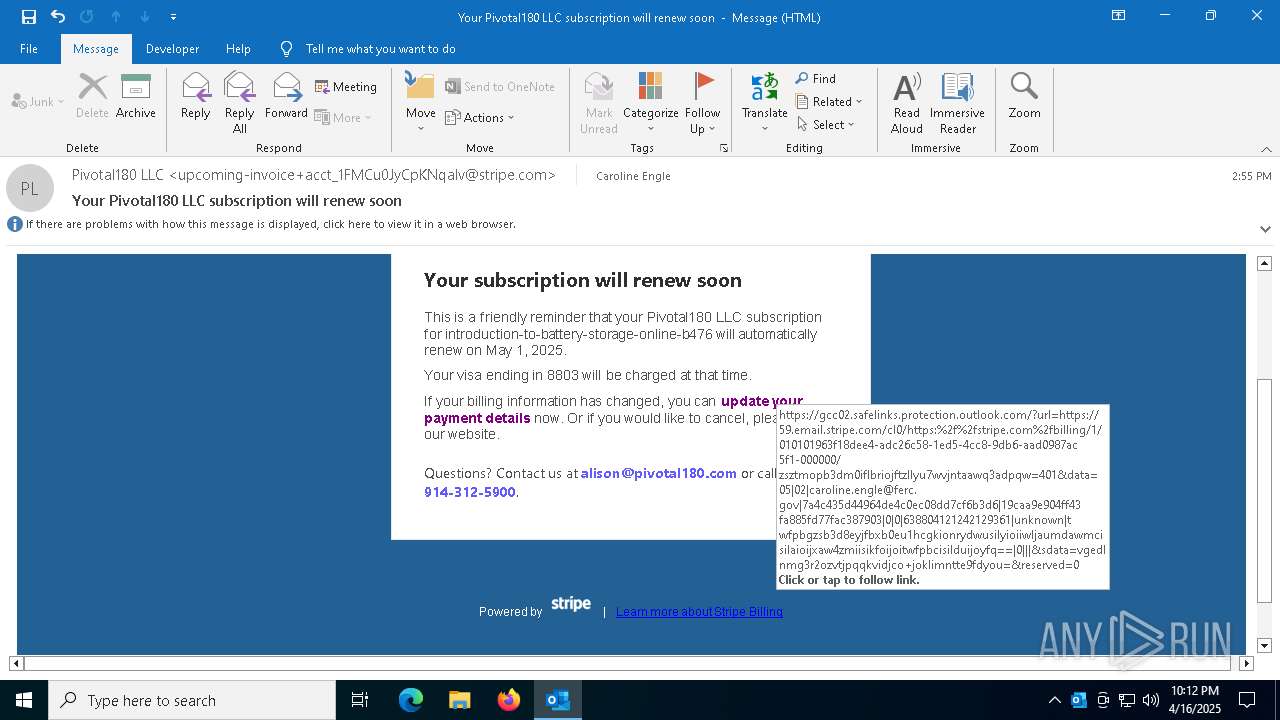Click the Save icon in the title bar
The image size is (1280, 720).
pos(28,17)
